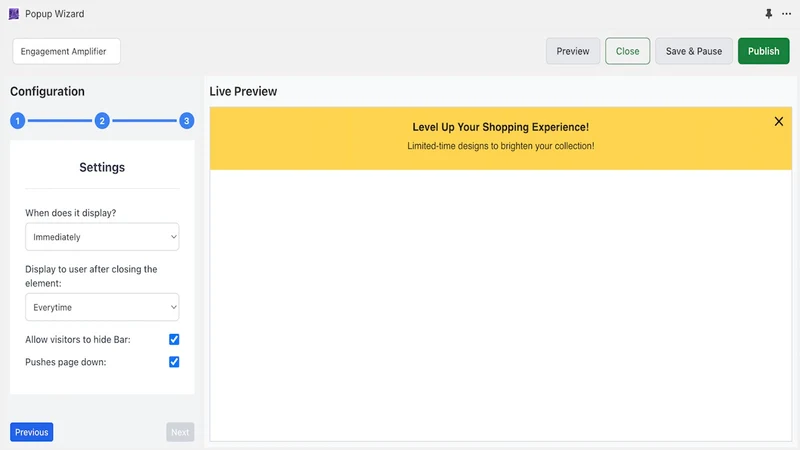Go to configuration step 2
Viewport: 800px width, 450px height.
[x=102, y=121]
